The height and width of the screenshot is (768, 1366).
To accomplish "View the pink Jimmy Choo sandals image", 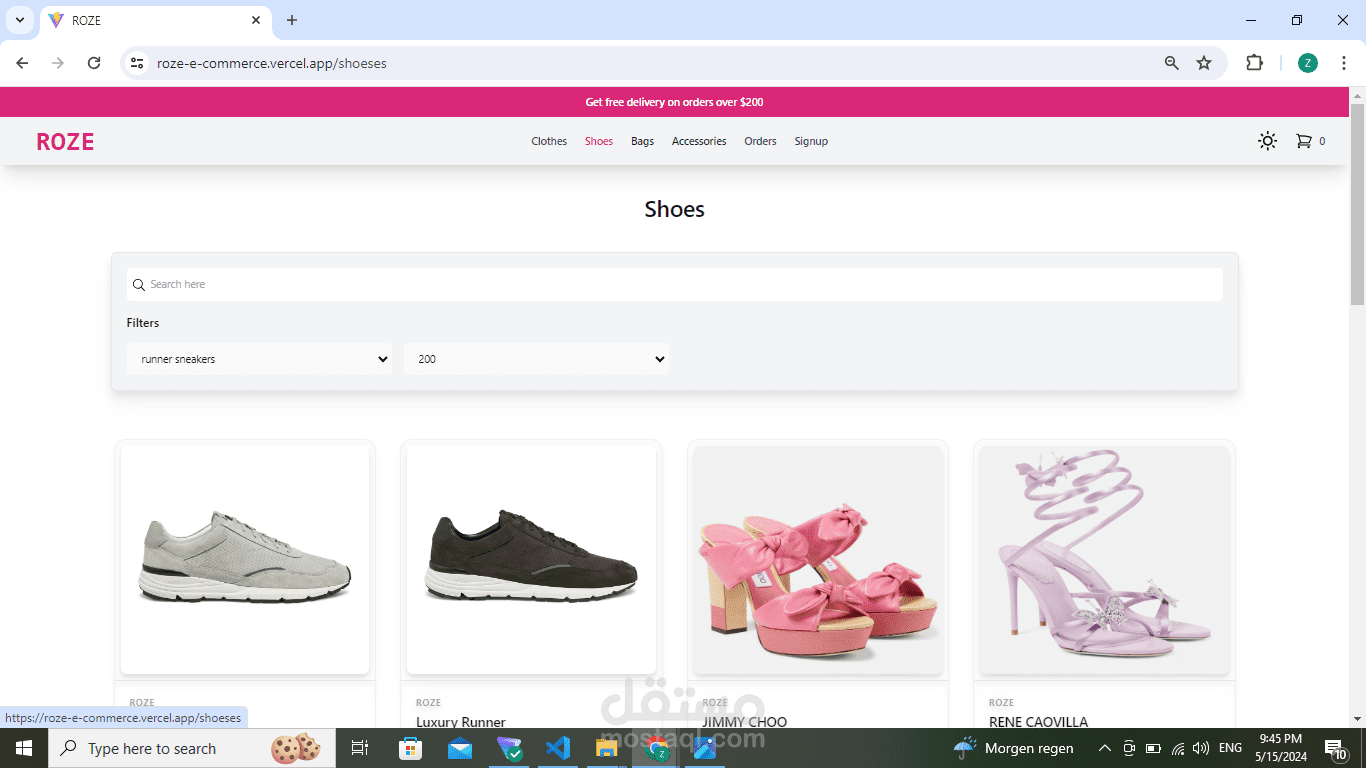I will tap(818, 560).
